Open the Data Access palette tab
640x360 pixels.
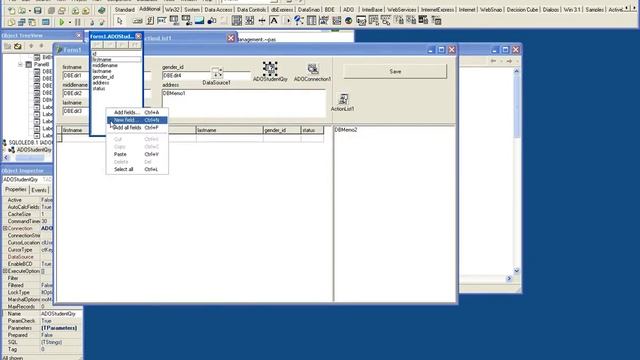tap(218, 9)
